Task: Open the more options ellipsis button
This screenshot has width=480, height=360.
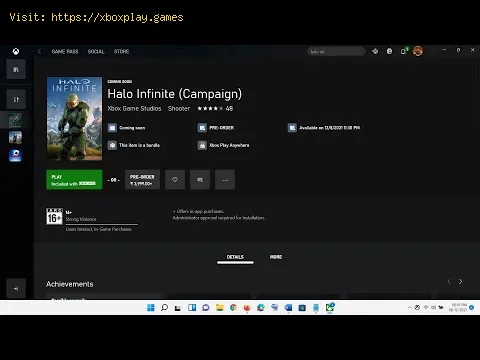Action: pyautogui.click(x=225, y=180)
